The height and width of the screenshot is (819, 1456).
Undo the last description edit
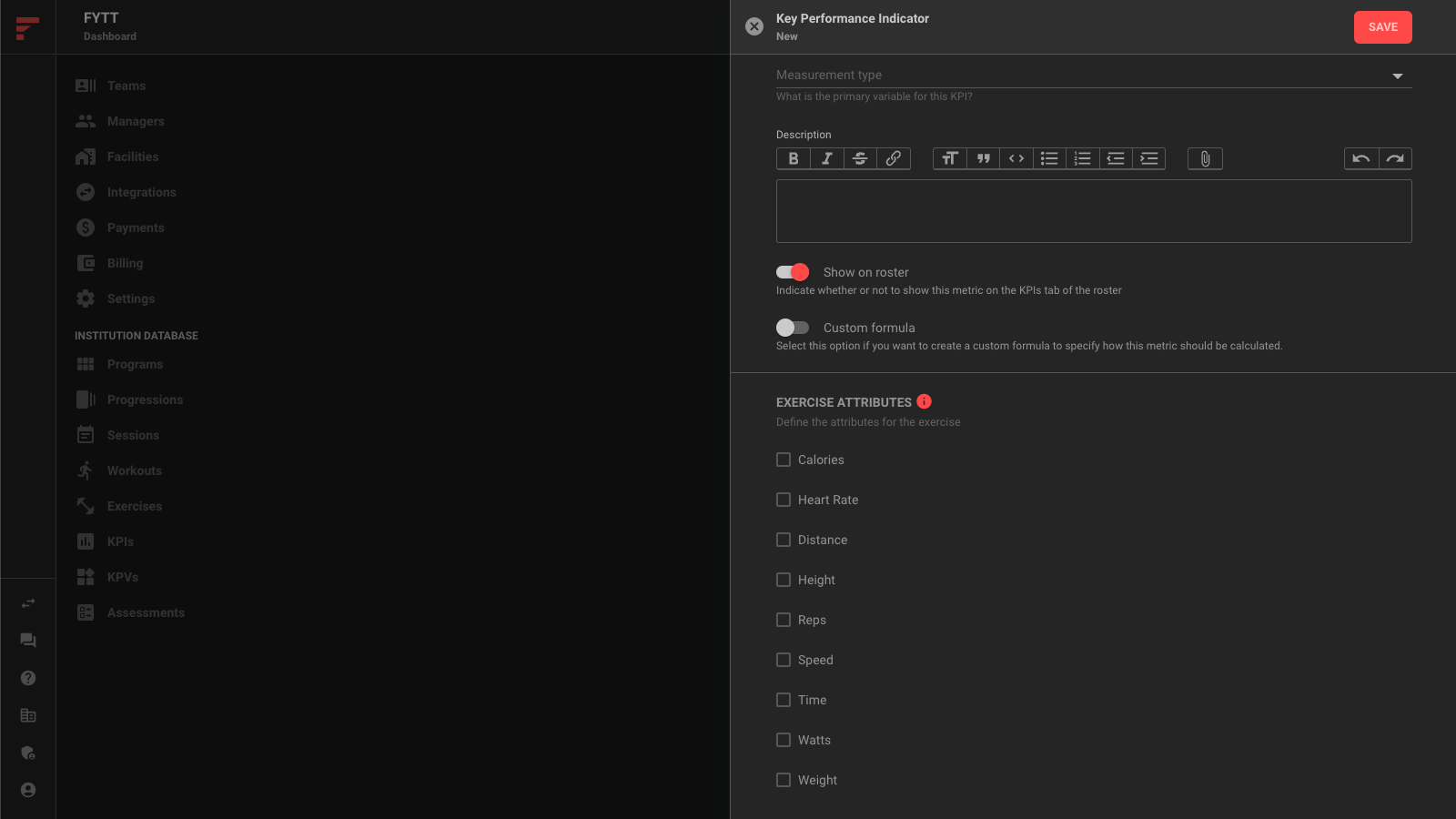coord(1361,158)
